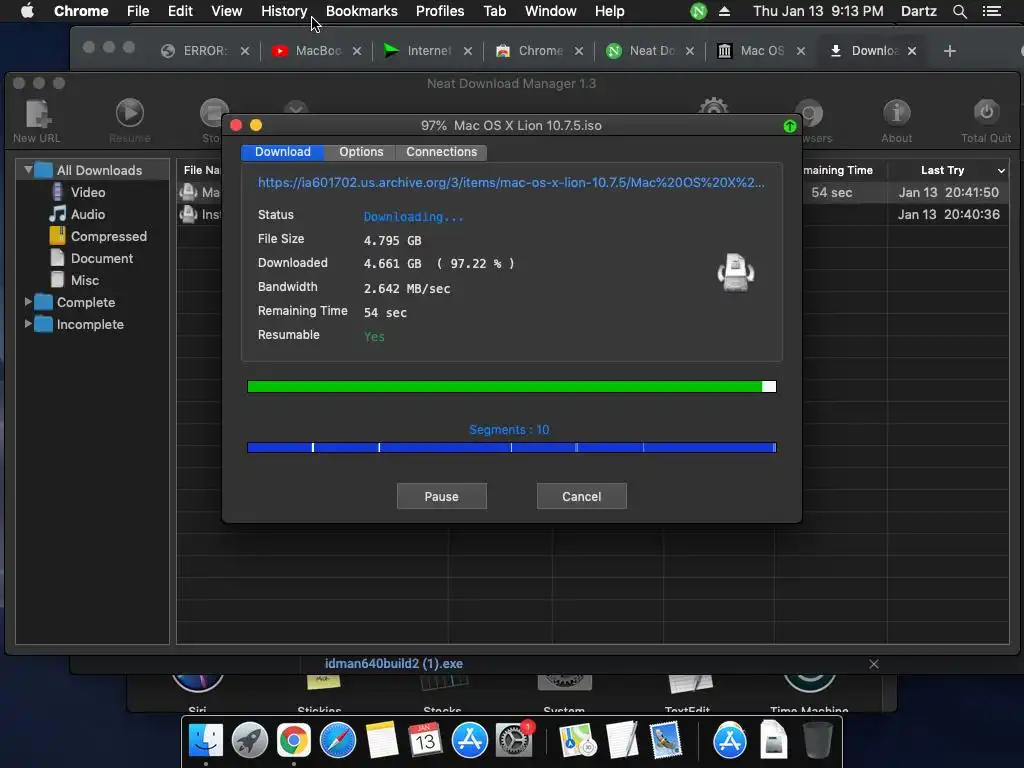This screenshot has height=768, width=1024.
Task: Click the Segments : 10 label
Action: [x=509, y=430]
